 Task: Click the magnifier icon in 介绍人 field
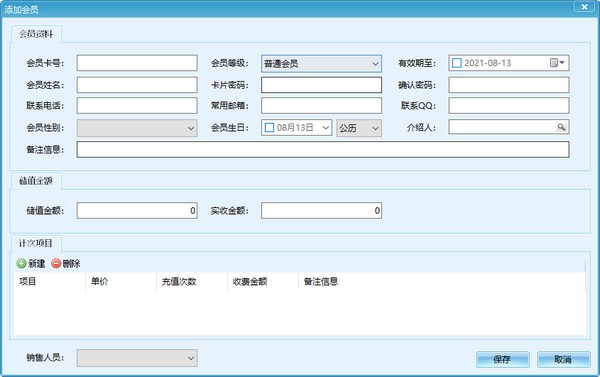(x=561, y=127)
